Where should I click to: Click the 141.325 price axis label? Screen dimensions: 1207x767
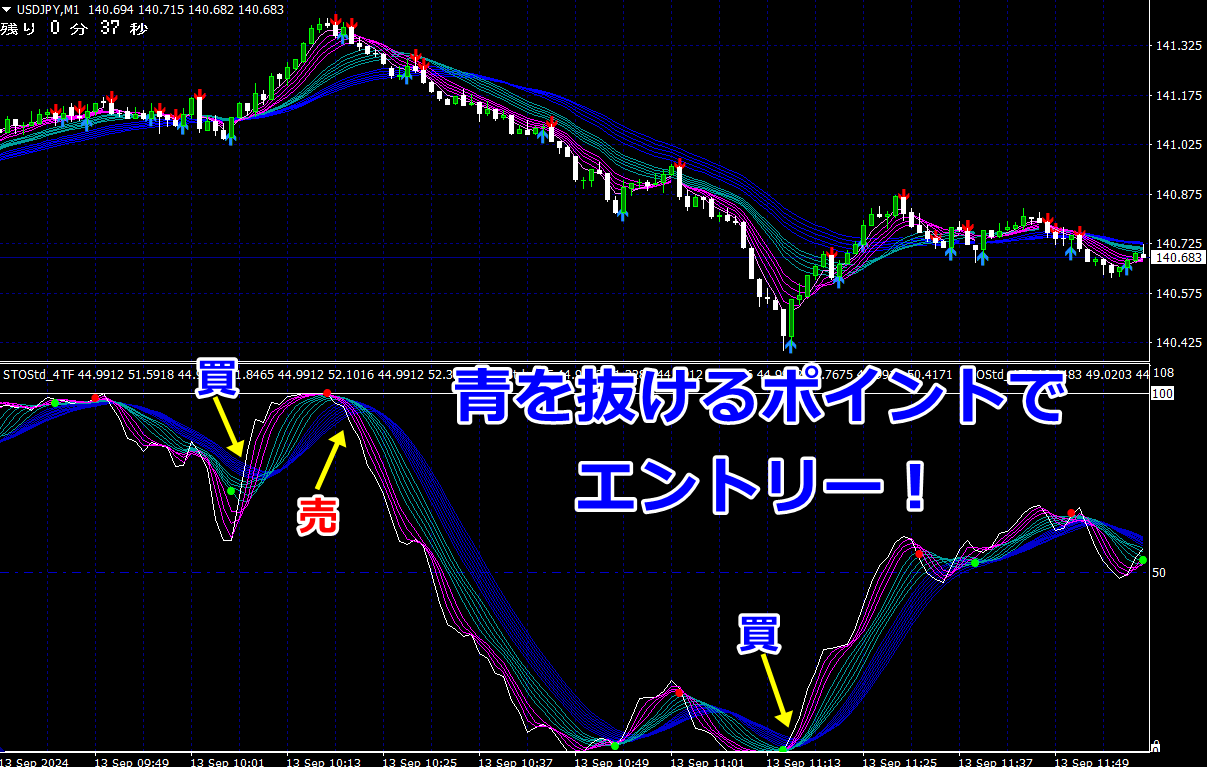tap(1177, 46)
